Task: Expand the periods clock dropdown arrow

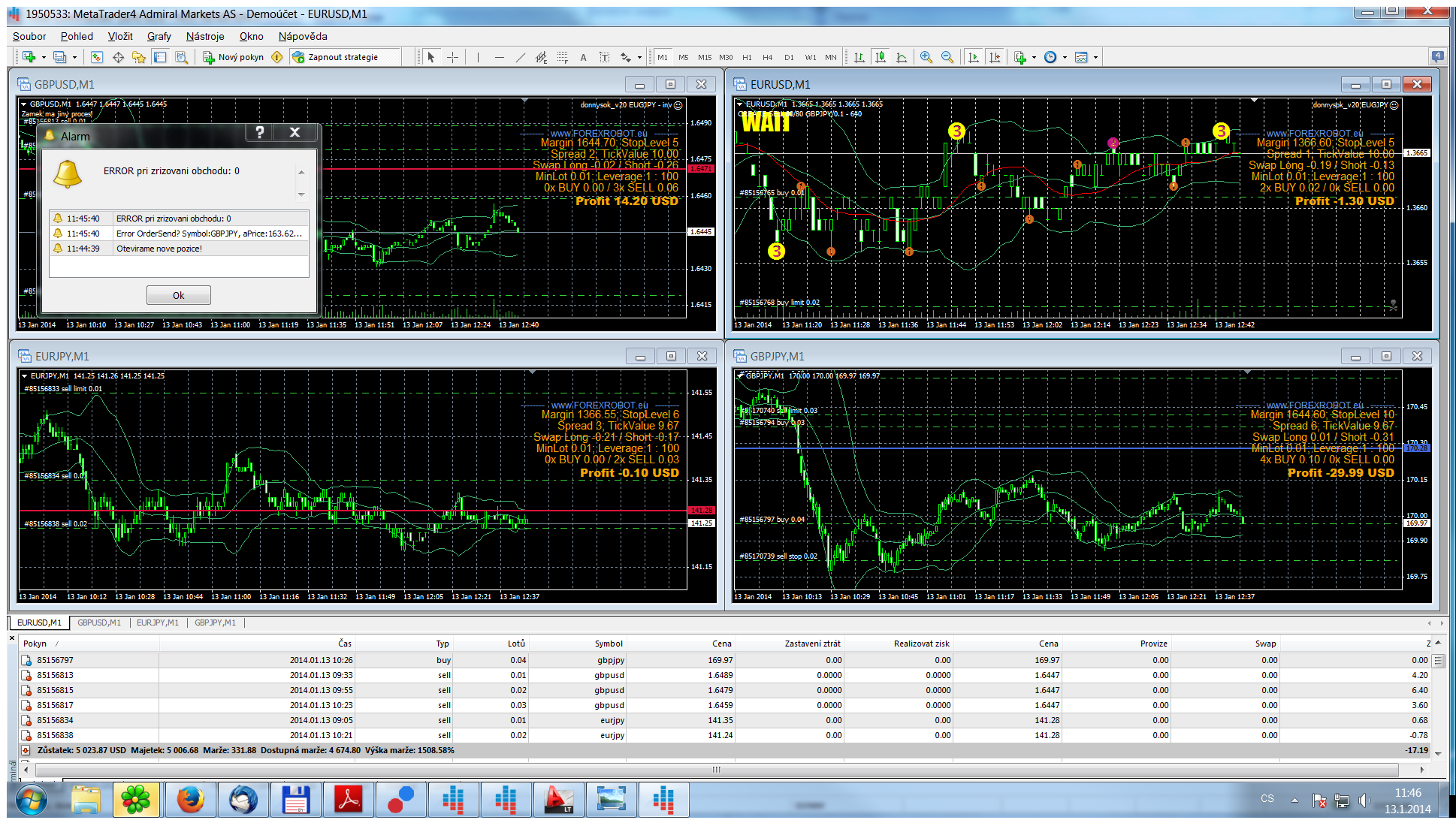Action: (1065, 57)
